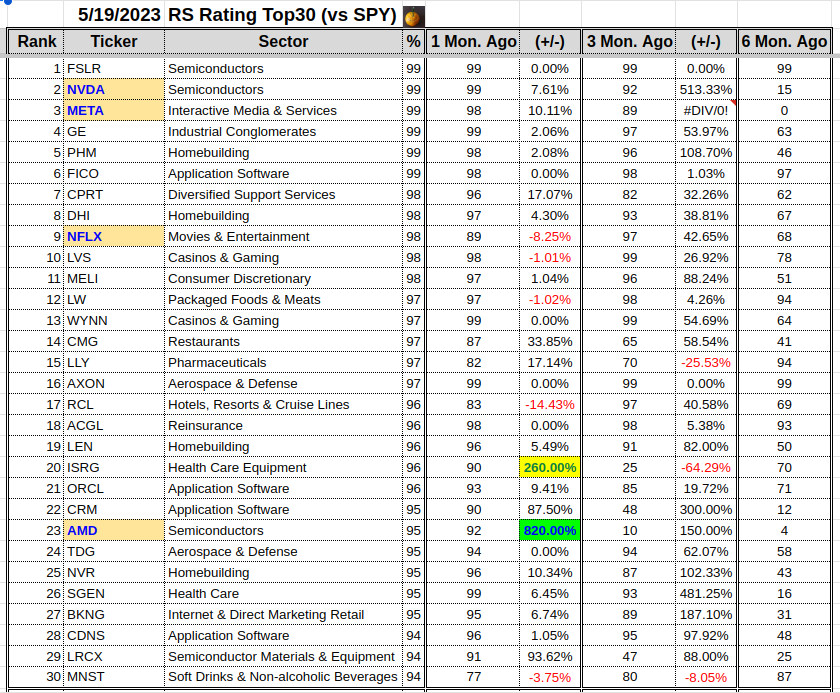Select the #DIV/0! error cell
Screen dimensions: 840x693
coord(706,110)
